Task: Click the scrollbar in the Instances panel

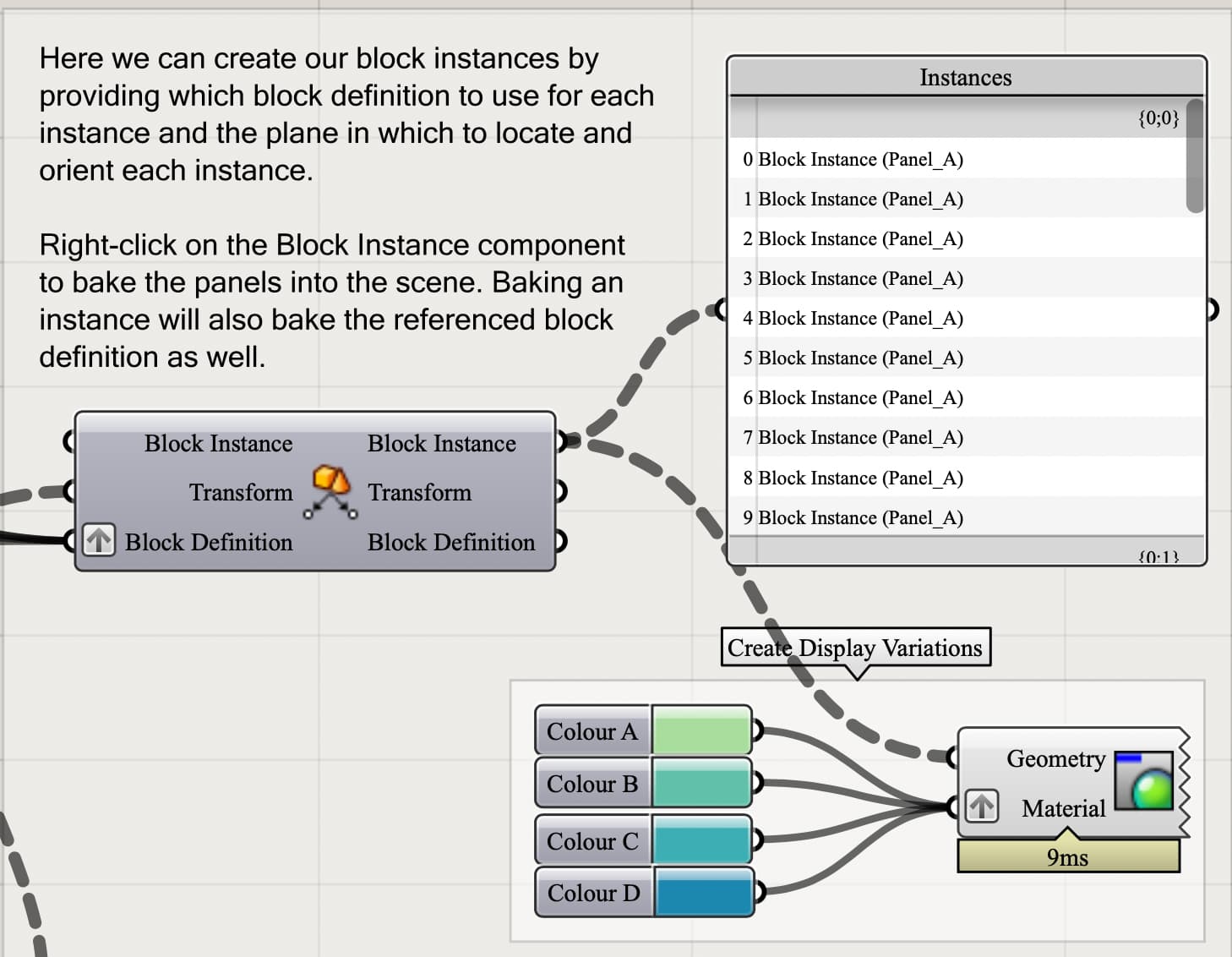Action: (1193, 156)
